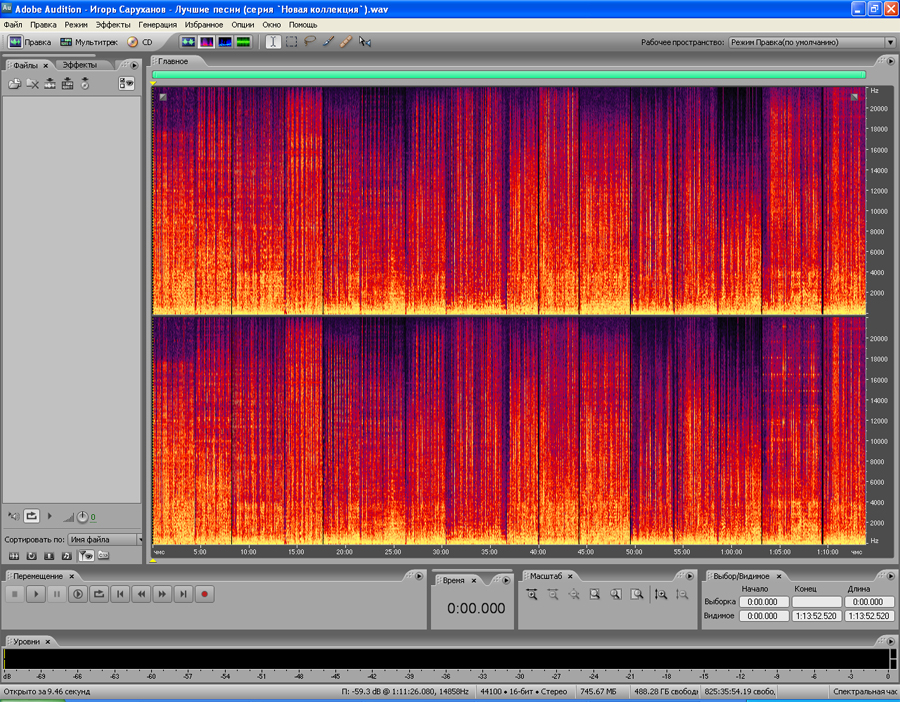
Task: Switch to Multitrack view
Action: pos(88,43)
